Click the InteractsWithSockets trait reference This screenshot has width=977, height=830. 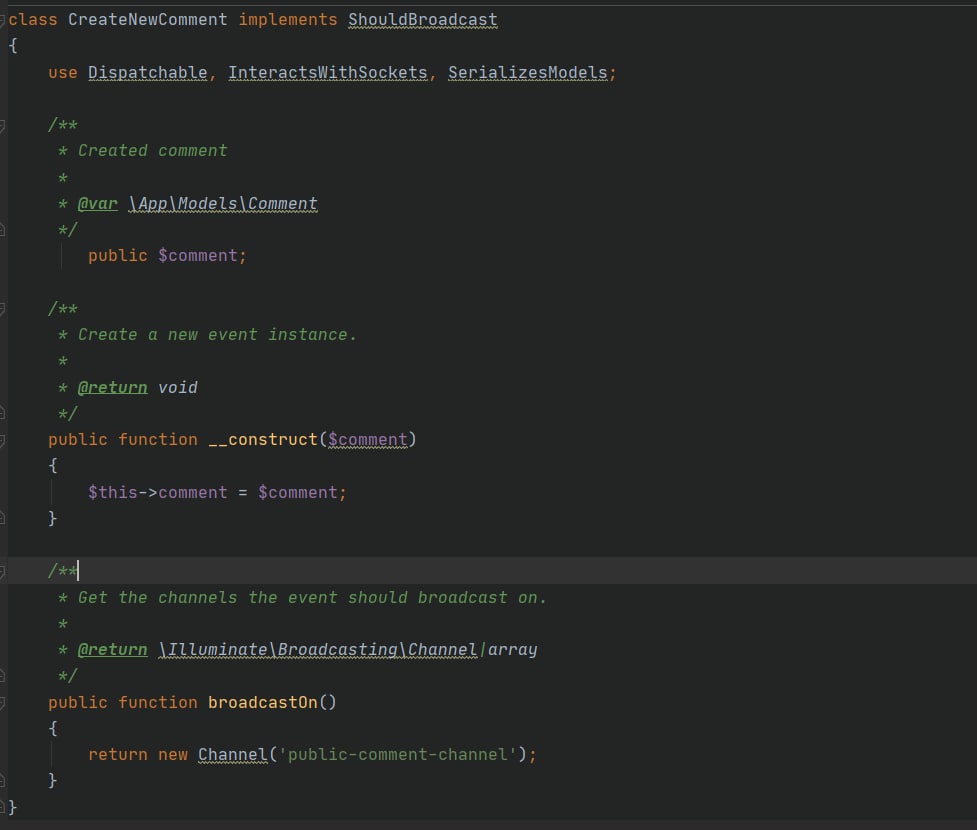pos(328,73)
